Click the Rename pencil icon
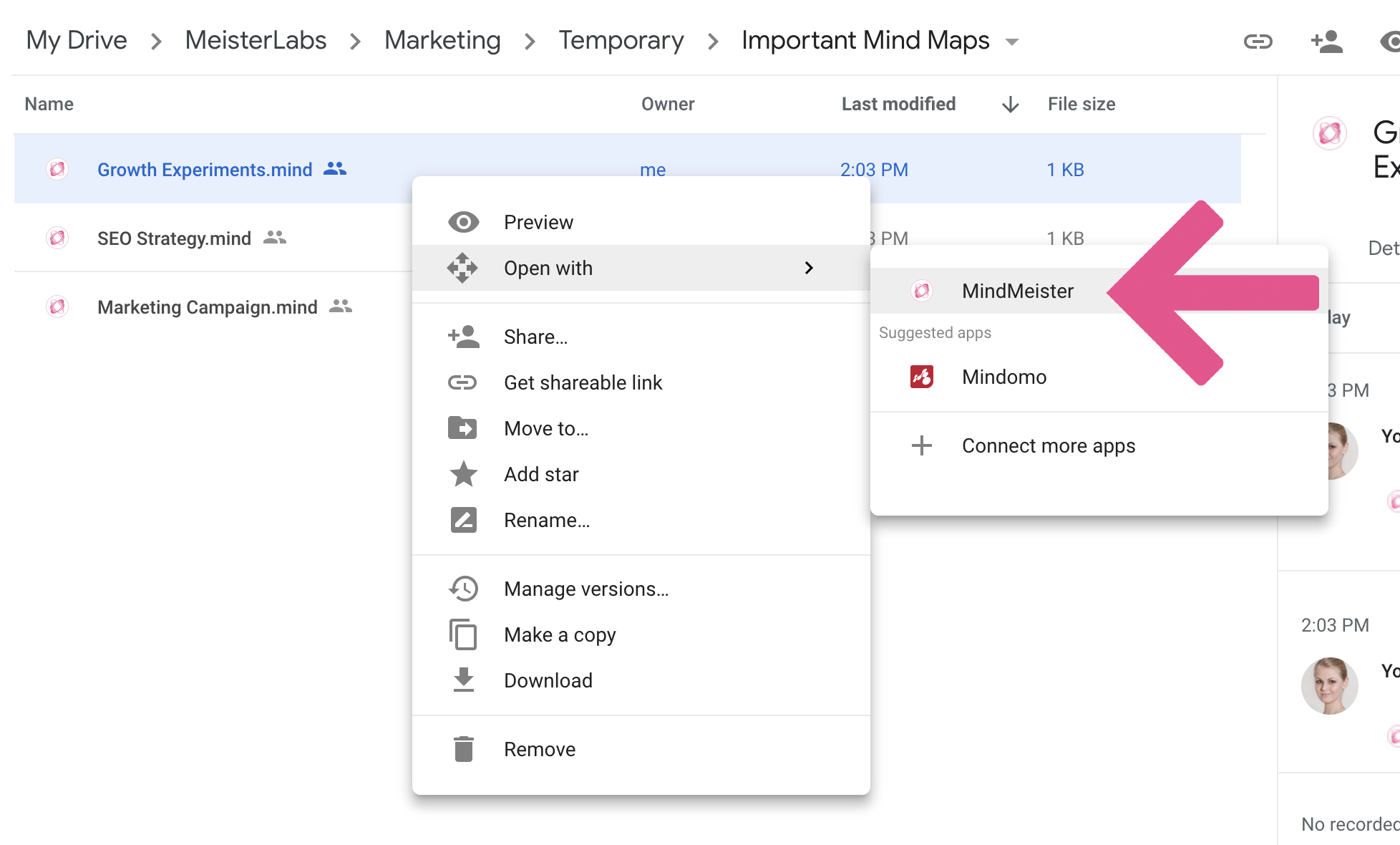The image size is (1400, 845). click(463, 520)
